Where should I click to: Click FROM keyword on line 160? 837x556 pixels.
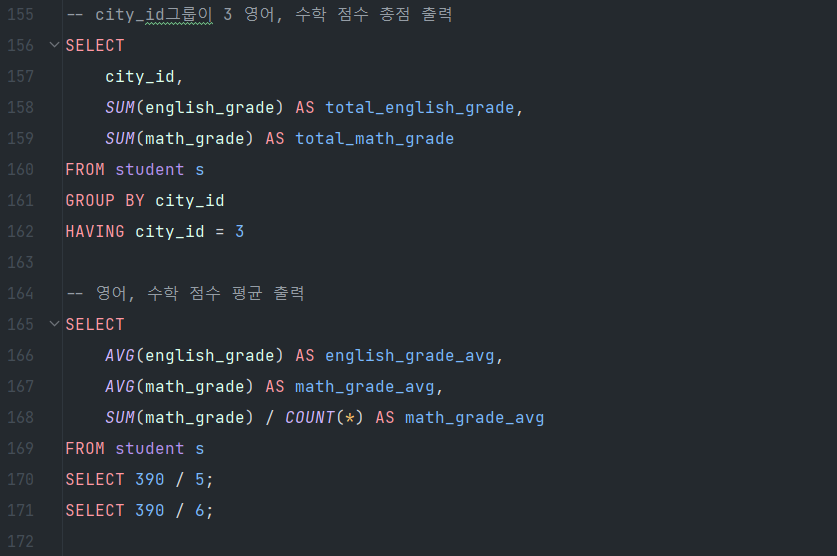[85, 170]
